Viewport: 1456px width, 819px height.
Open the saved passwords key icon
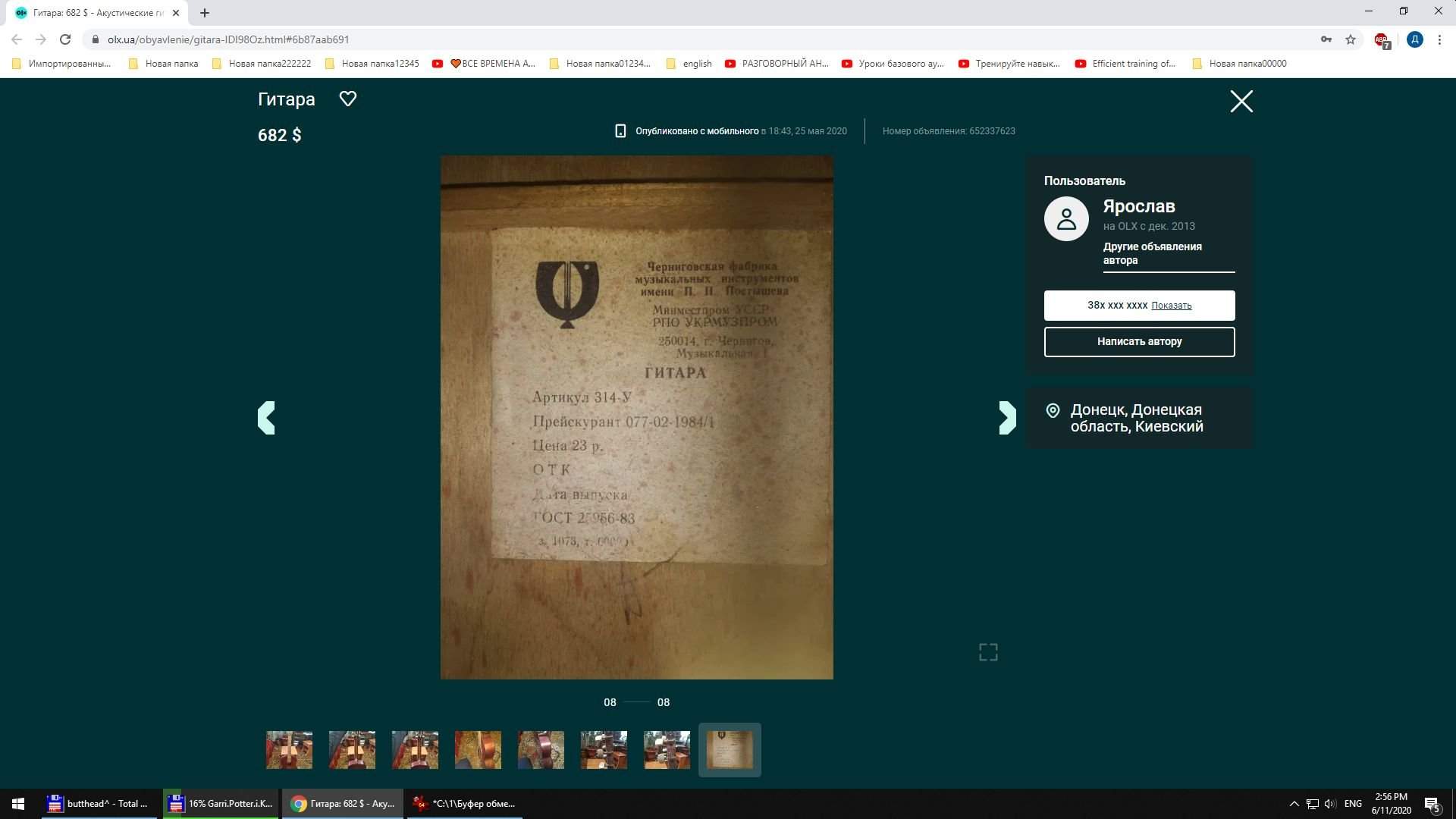point(1326,39)
